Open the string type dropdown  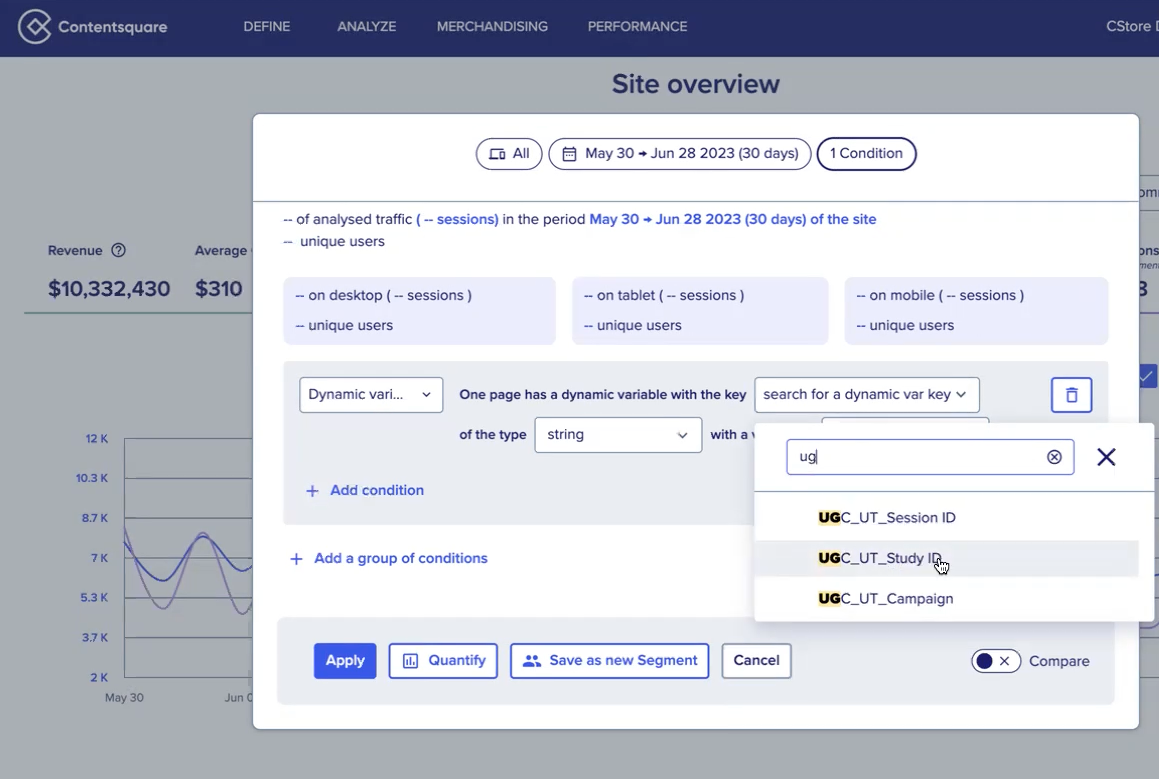[x=617, y=435]
